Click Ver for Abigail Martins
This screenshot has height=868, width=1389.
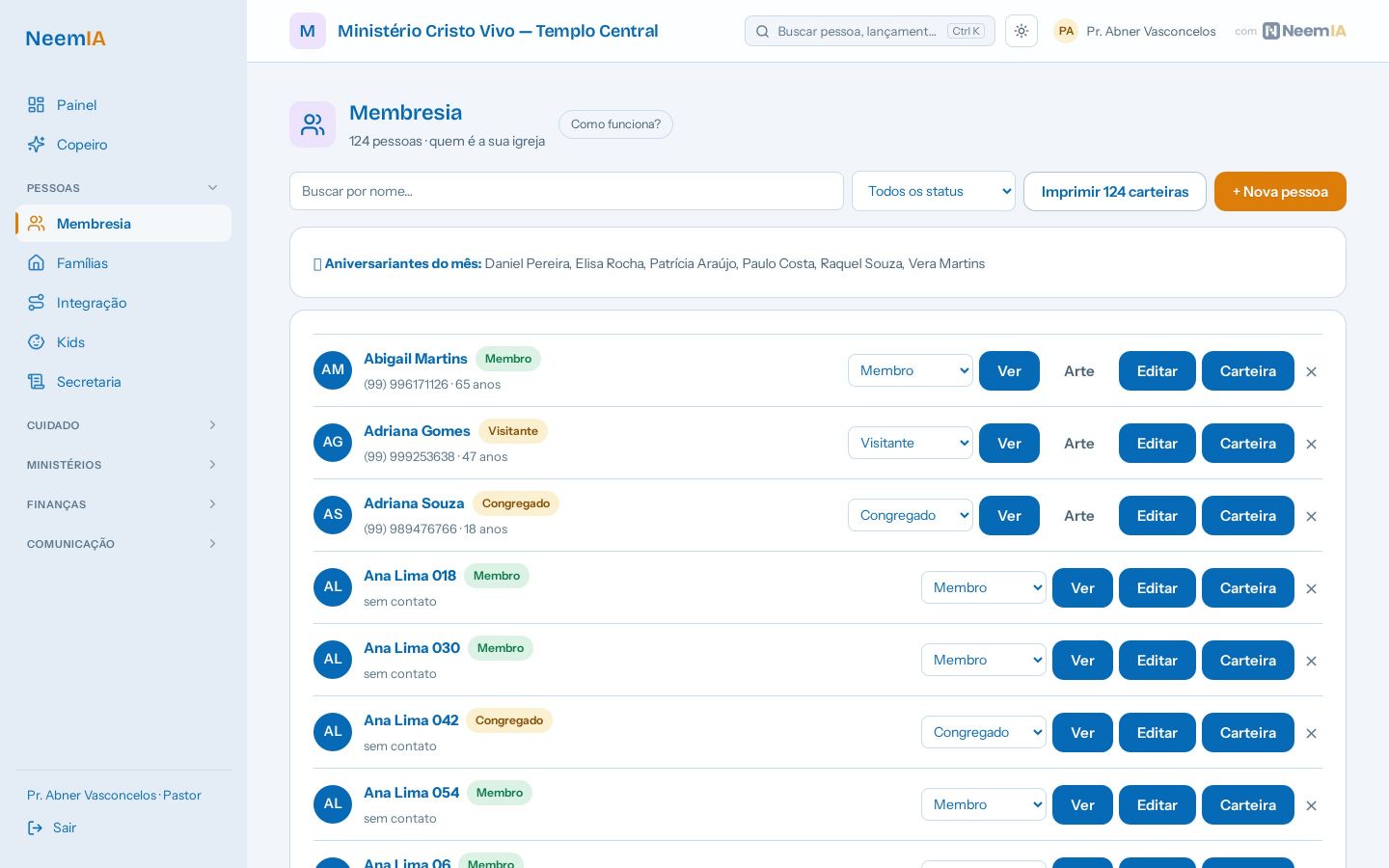pos(1009,370)
